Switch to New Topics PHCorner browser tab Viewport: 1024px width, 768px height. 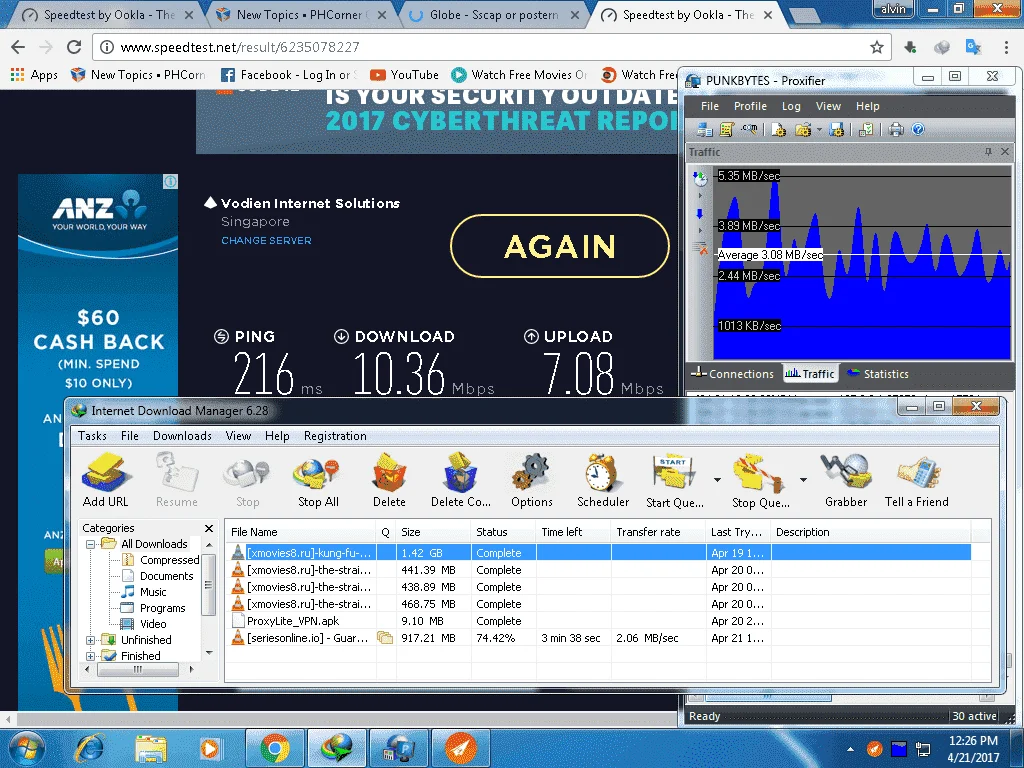(x=301, y=14)
